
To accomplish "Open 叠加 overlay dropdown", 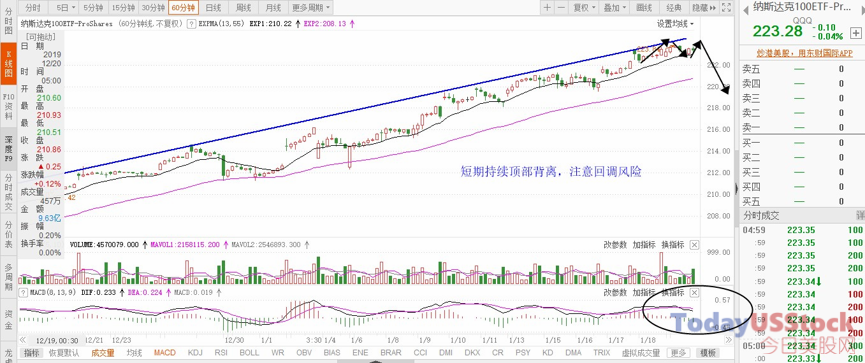I will click(615, 8).
